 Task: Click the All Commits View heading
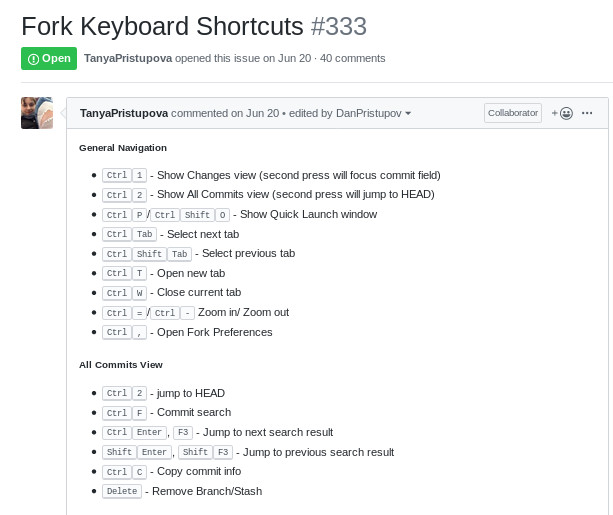tap(121, 365)
